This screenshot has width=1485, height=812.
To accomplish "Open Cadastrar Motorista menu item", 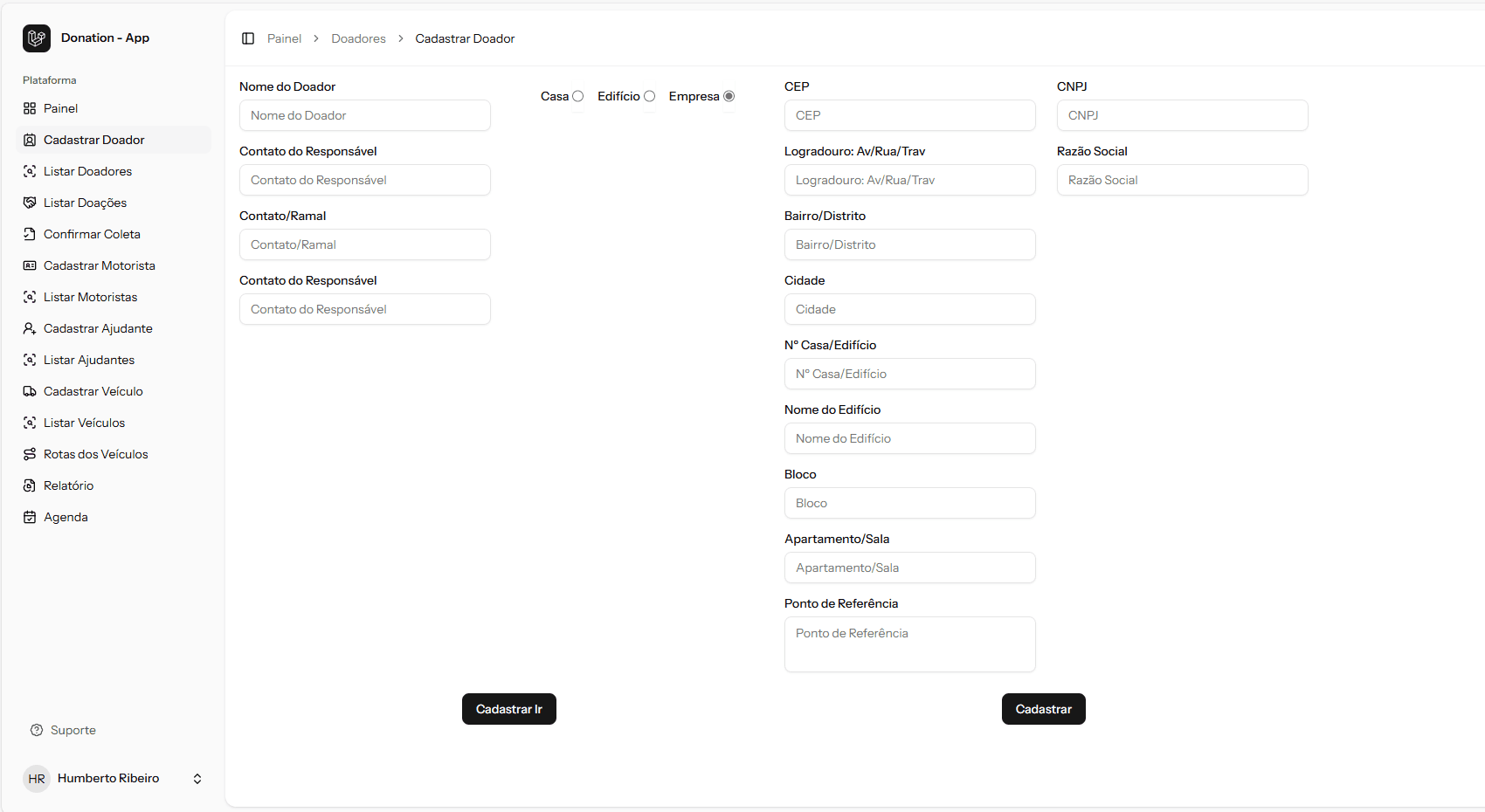I will click(114, 265).
